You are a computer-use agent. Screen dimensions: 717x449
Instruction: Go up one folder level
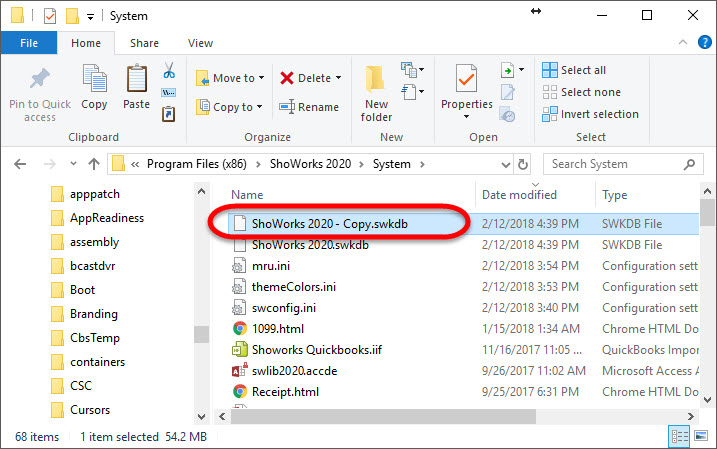click(94, 164)
